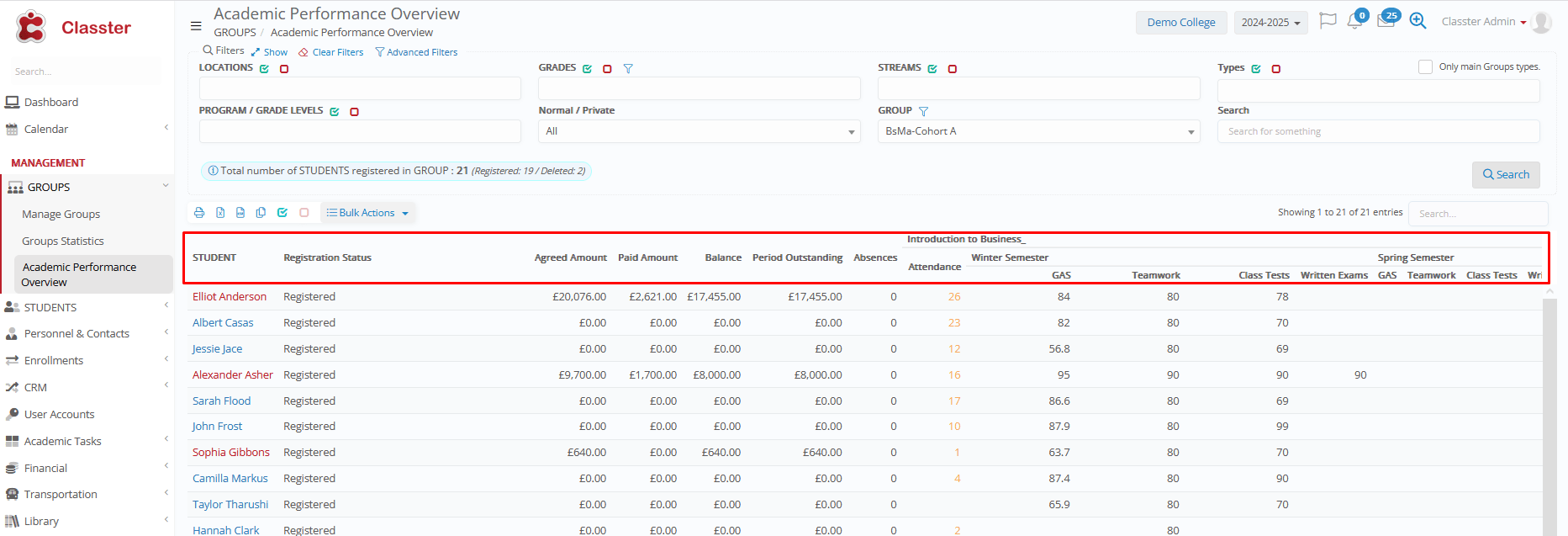This screenshot has height=536, width=1568.
Task: Open the 2024-2025 academic year dropdown
Action: click(1270, 23)
